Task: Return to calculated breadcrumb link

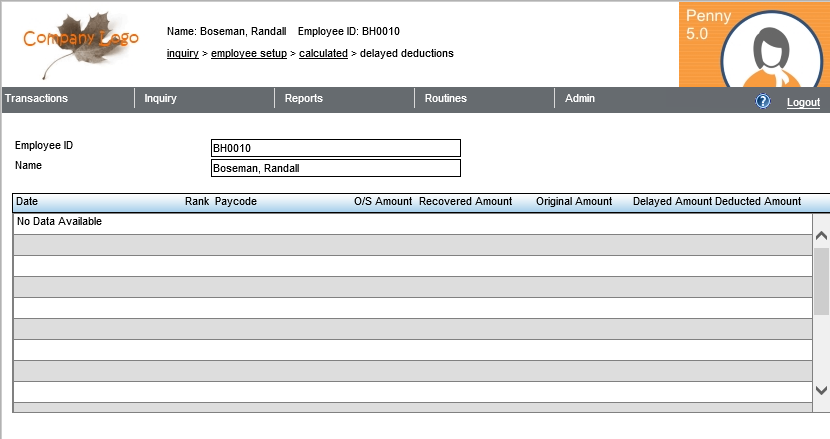Action: (323, 53)
